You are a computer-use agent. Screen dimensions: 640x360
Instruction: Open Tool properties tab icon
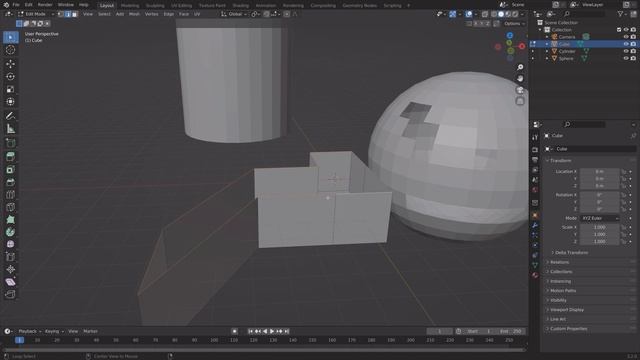[535, 138]
